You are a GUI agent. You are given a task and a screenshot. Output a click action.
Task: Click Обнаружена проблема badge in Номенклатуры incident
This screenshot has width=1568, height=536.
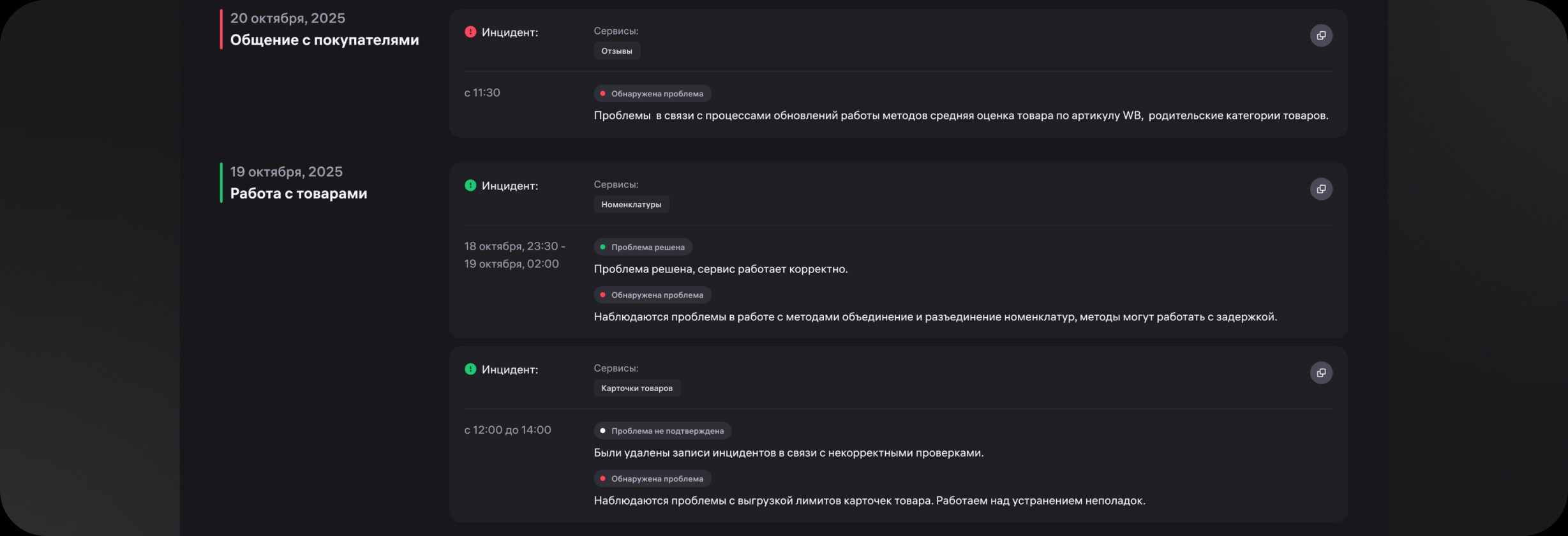point(652,295)
